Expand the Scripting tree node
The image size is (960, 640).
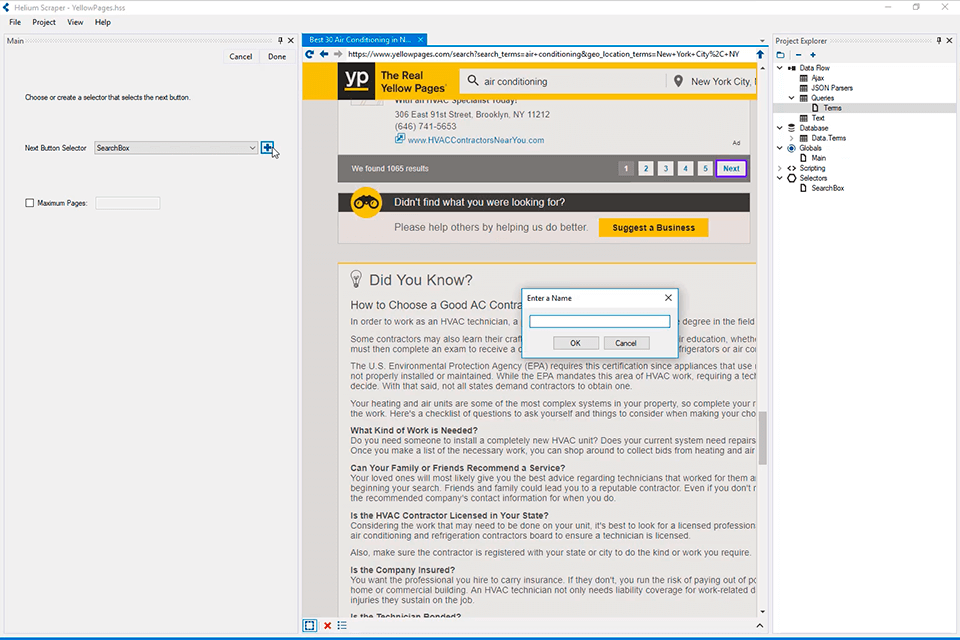[x=779, y=168]
